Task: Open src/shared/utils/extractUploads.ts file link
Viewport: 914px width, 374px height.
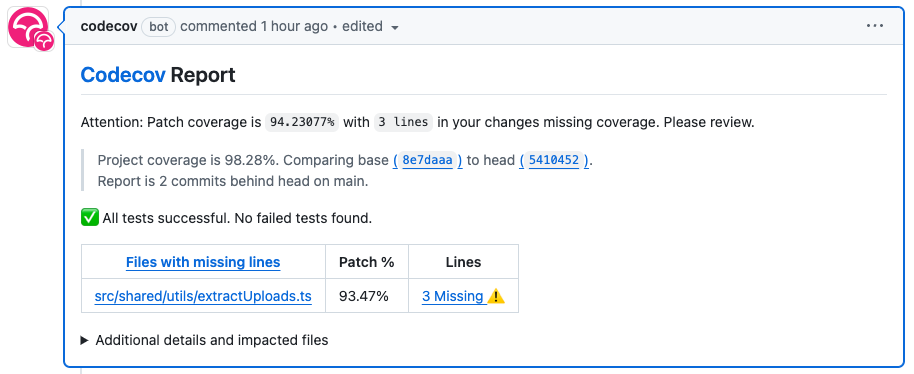Action: pyautogui.click(x=203, y=297)
